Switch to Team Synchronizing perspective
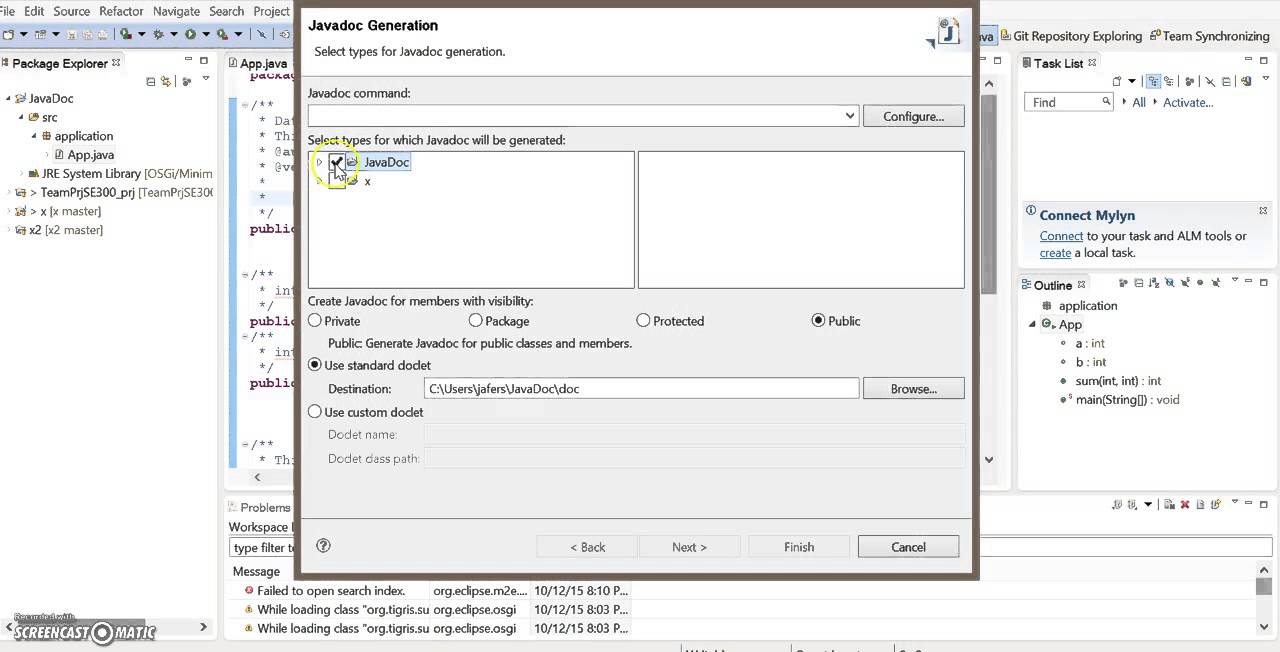1280x652 pixels. pos(1208,36)
